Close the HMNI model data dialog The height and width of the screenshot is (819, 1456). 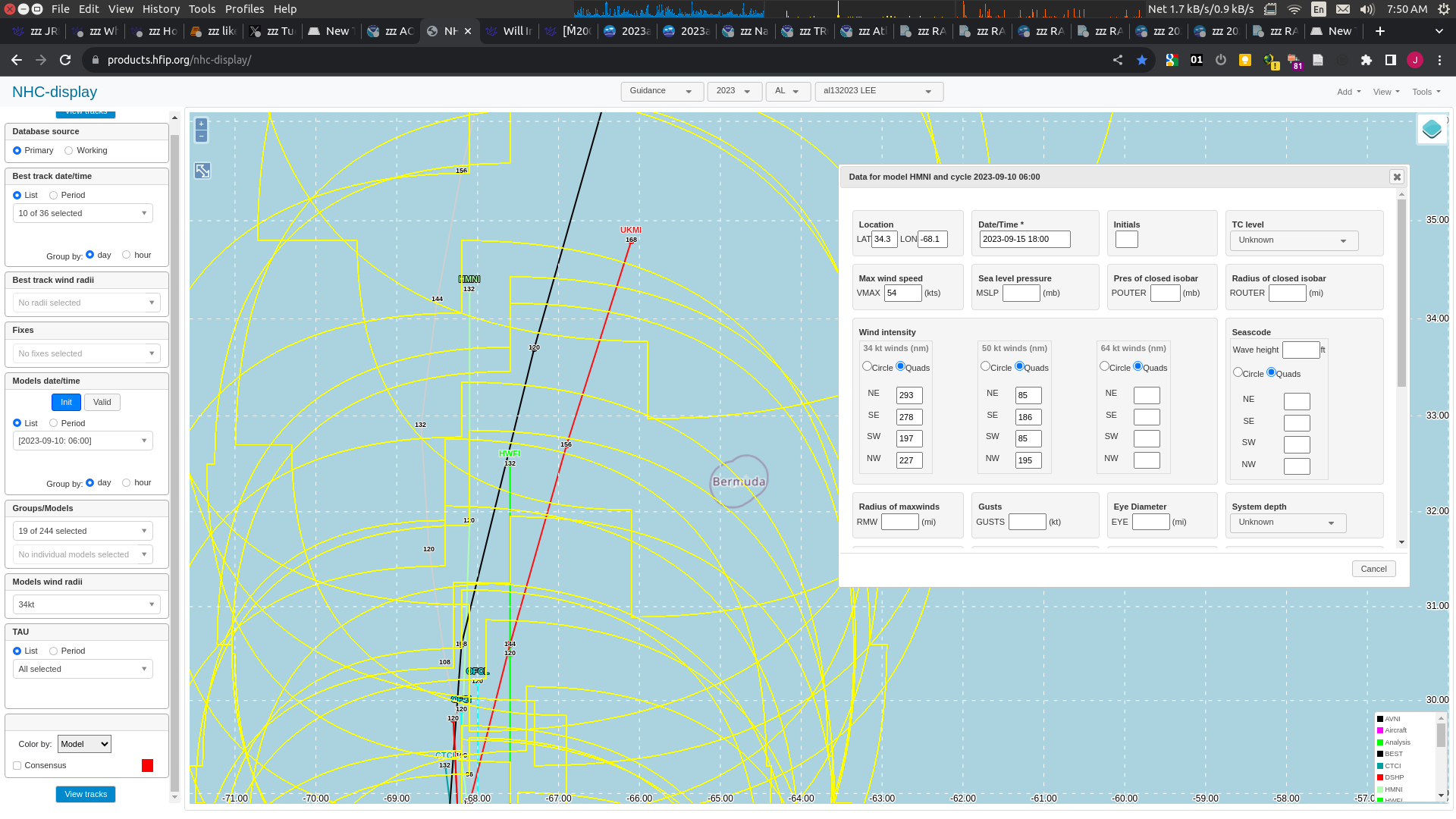[1396, 177]
